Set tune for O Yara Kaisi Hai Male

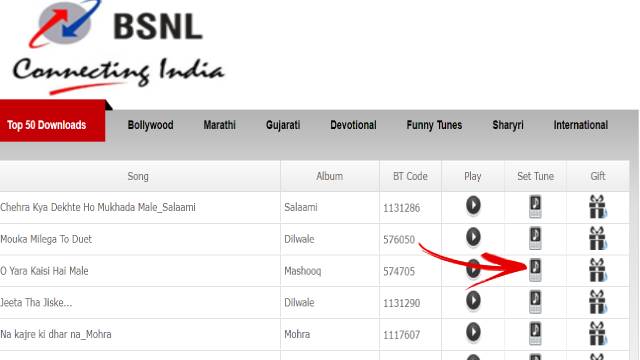click(535, 270)
